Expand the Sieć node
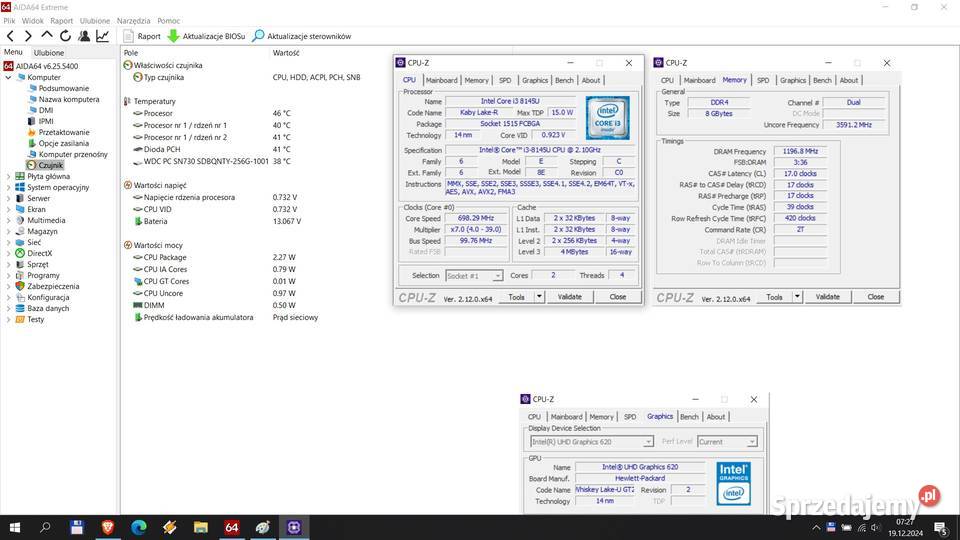The height and width of the screenshot is (540, 960). click(8, 242)
